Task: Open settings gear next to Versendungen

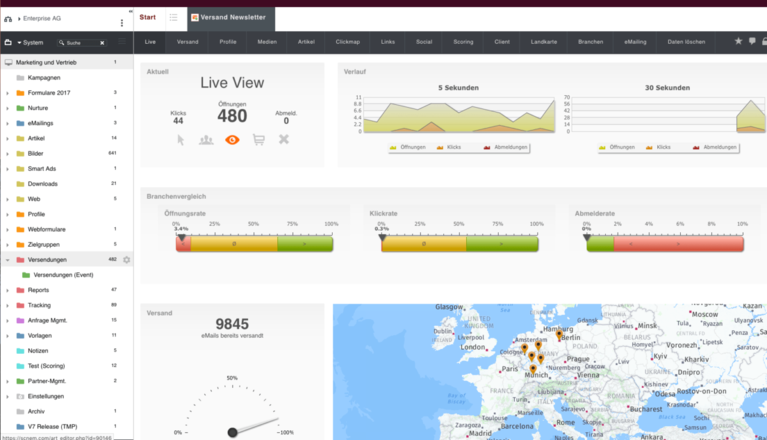Action: (x=127, y=260)
